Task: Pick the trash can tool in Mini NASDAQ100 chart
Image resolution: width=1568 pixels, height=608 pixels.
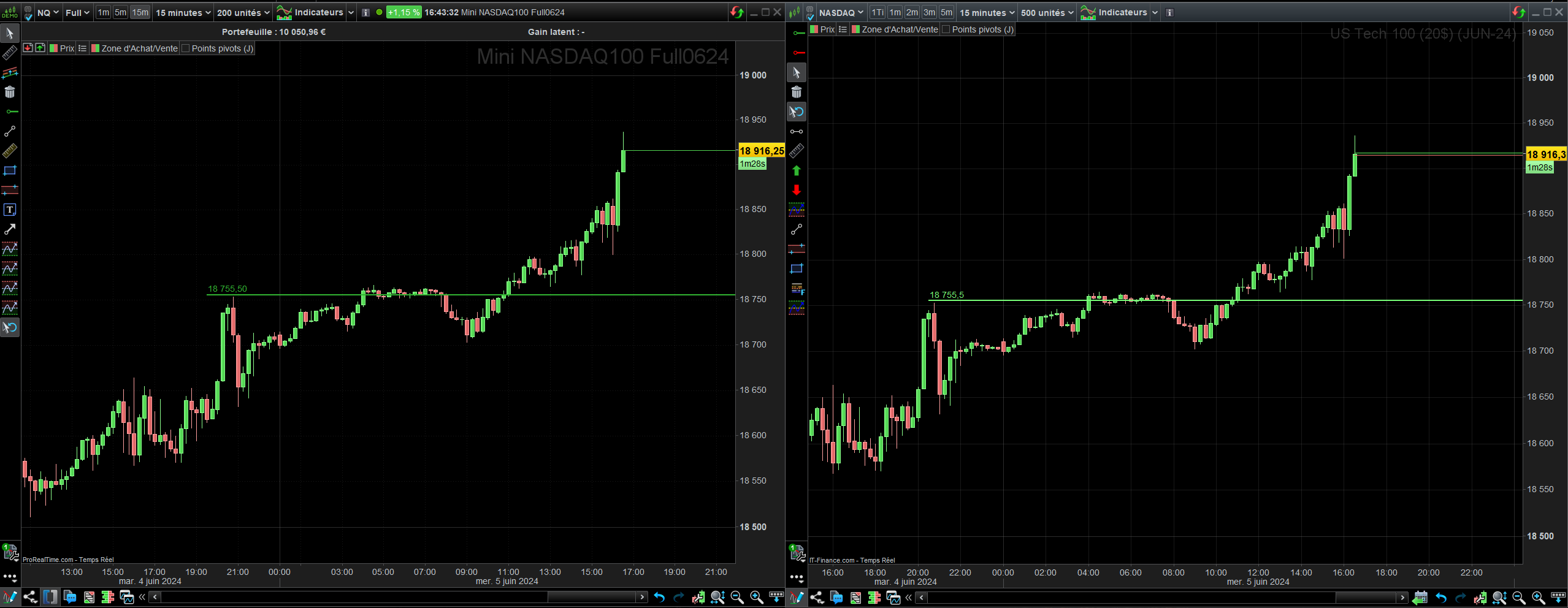Action: coord(10,92)
